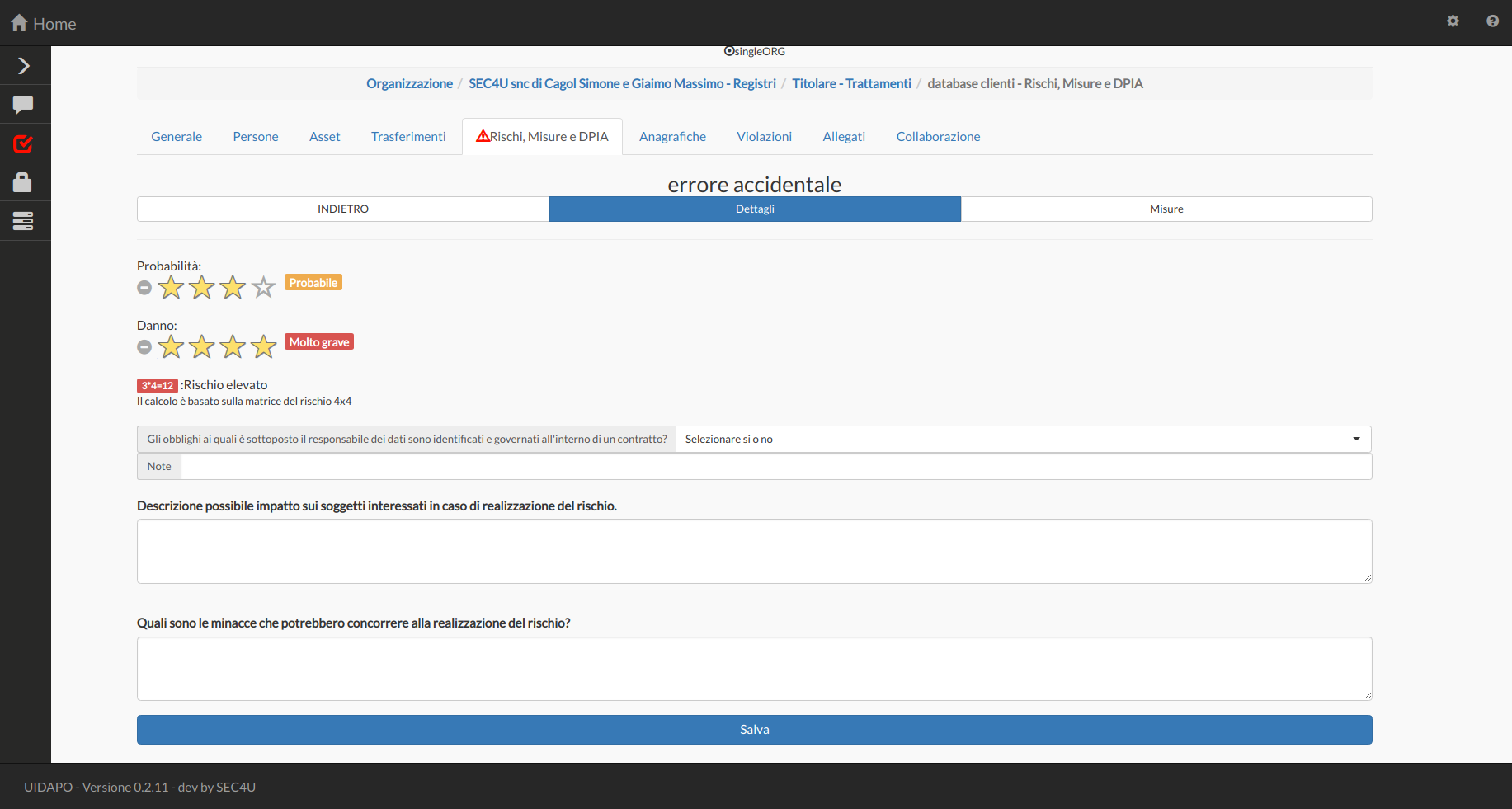Open the chat bubble sidebar icon
This screenshot has height=809, width=1512.
pyautogui.click(x=23, y=105)
